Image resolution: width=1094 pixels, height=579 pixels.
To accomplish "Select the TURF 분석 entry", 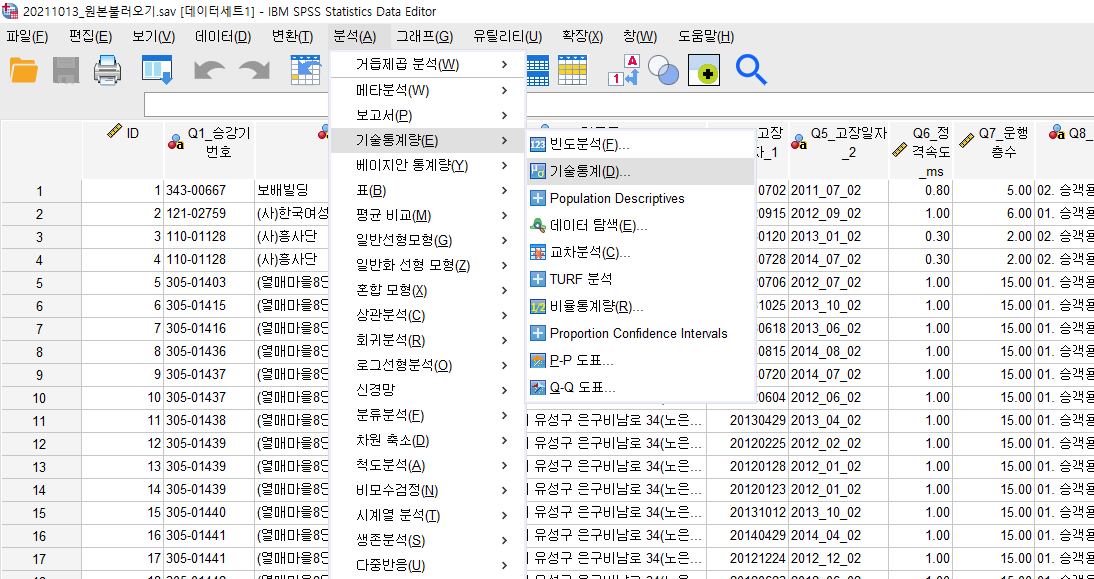I will (640, 280).
